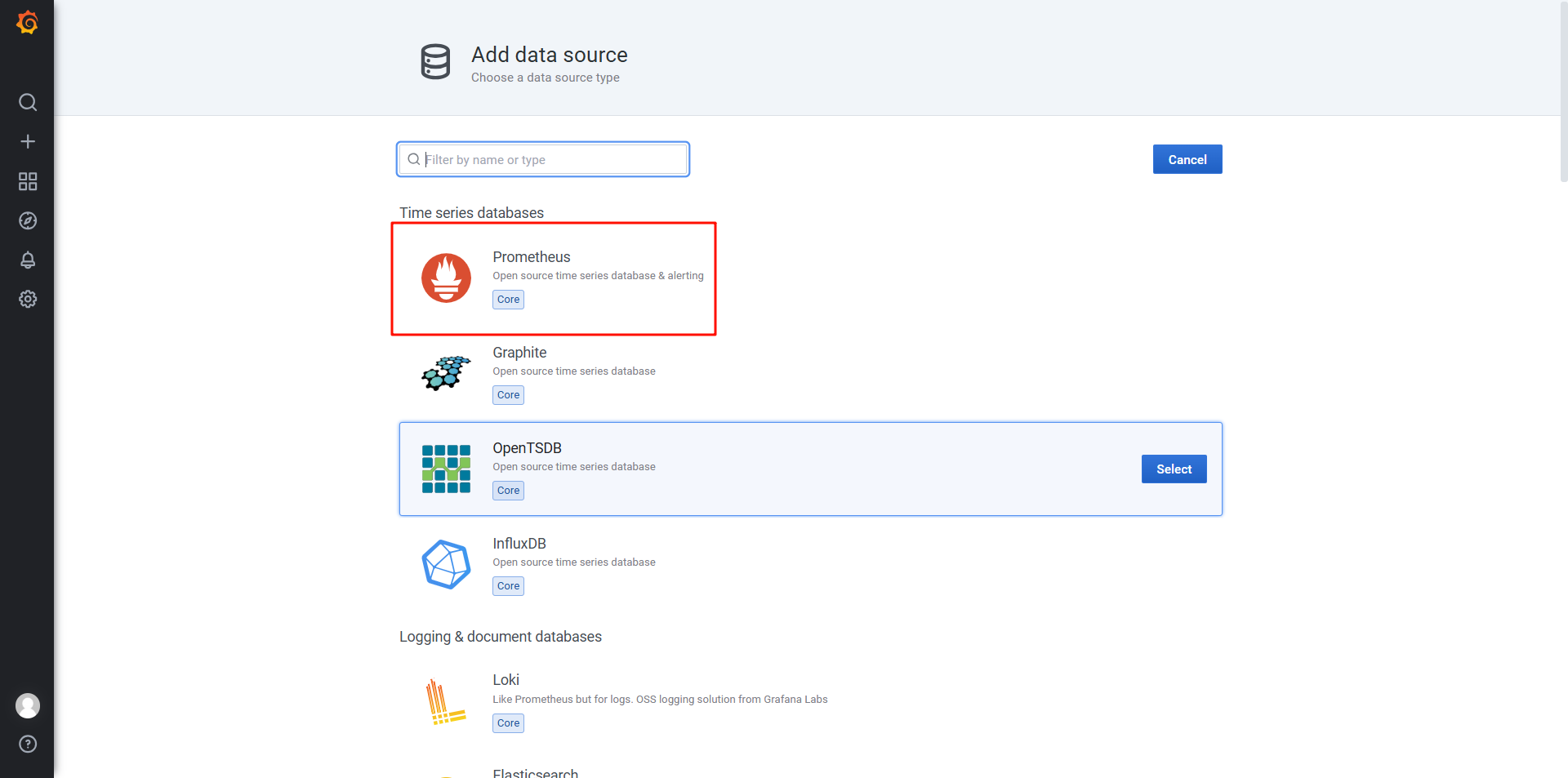Click the Core badge under Prometheus
This screenshot has height=778, width=1568.
point(508,300)
